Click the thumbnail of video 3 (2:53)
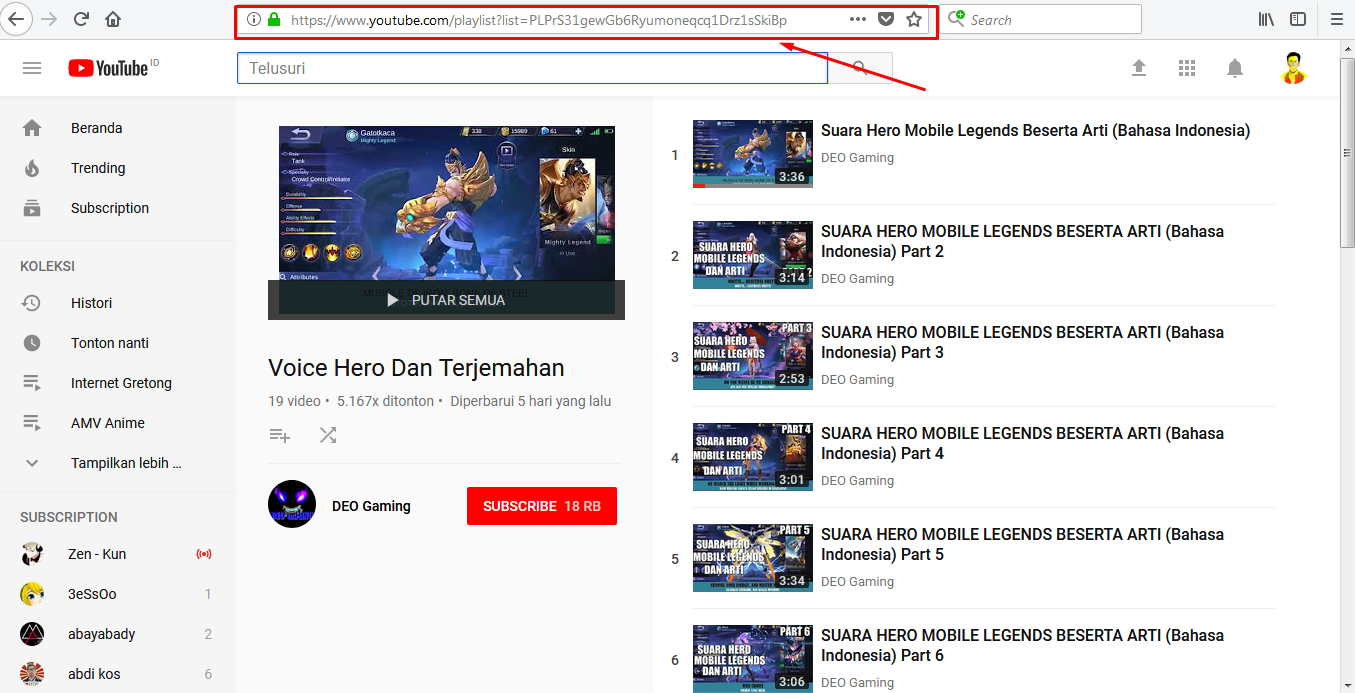1355x693 pixels. [753, 356]
